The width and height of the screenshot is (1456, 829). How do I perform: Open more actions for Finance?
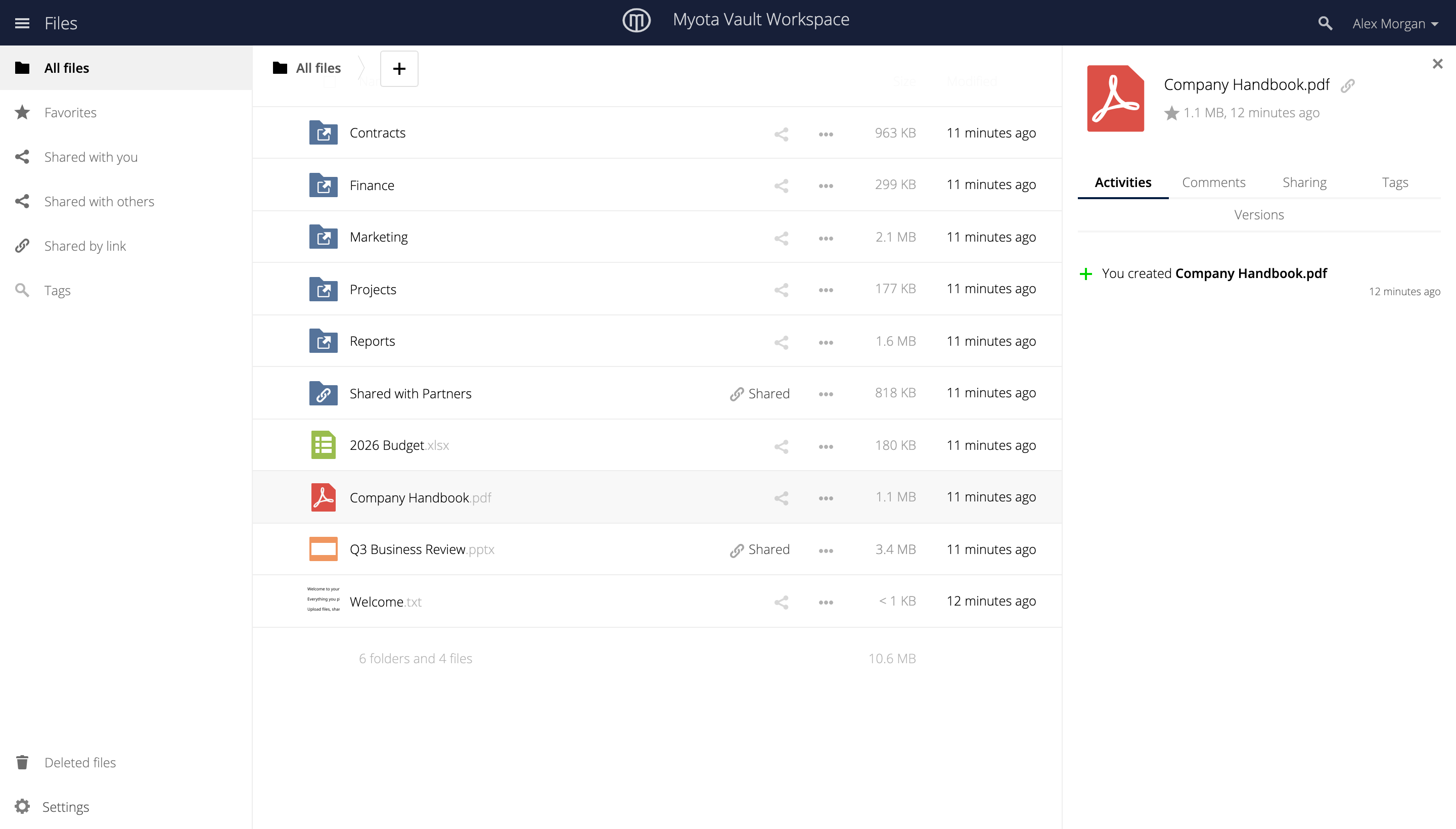826,186
